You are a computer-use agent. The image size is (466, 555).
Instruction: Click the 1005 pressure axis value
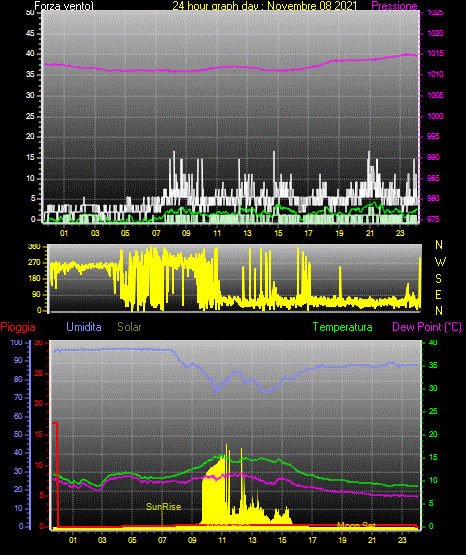pyautogui.click(x=435, y=95)
